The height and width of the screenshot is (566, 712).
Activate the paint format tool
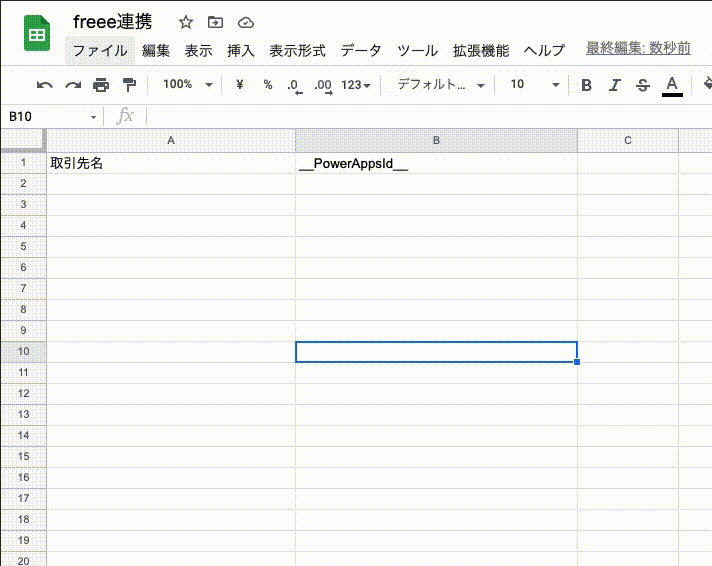129,85
